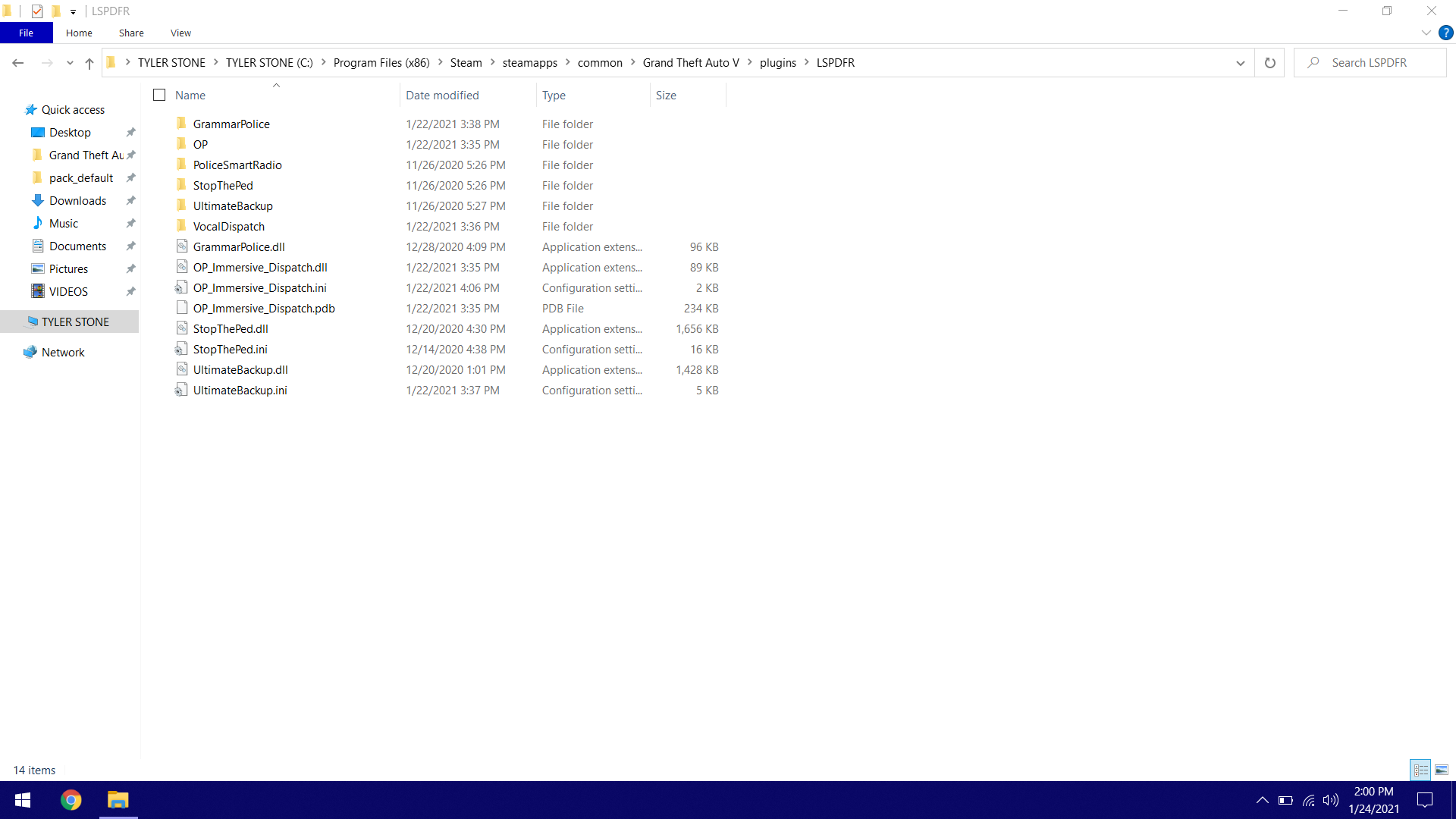Image resolution: width=1456 pixels, height=819 pixels.
Task: Sort files by the Date modified column
Action: (442, 95)
